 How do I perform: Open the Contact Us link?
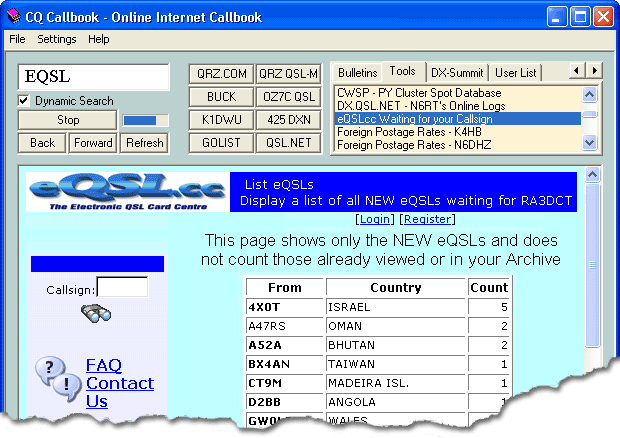click(x=120, y=392)
